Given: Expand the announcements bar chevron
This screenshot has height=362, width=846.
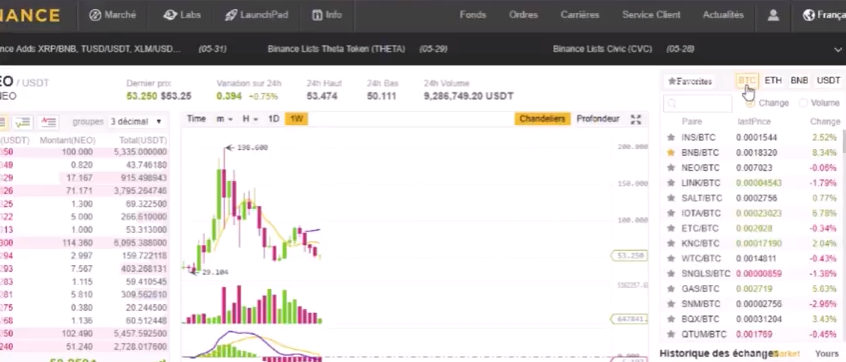Looking at the screenshot, I should point(837,49).
